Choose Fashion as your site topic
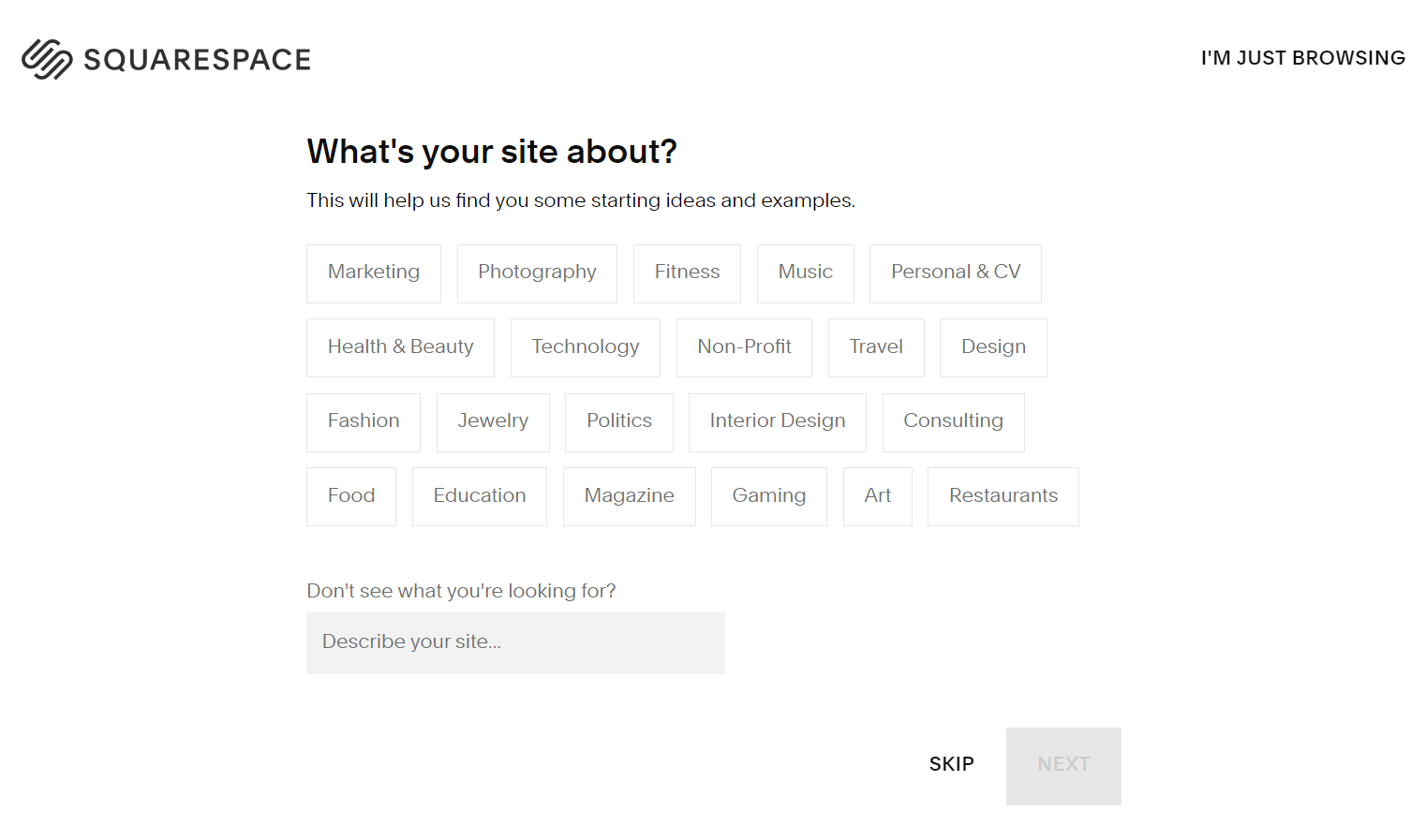Screen dimensions: 1426x840 363,421
